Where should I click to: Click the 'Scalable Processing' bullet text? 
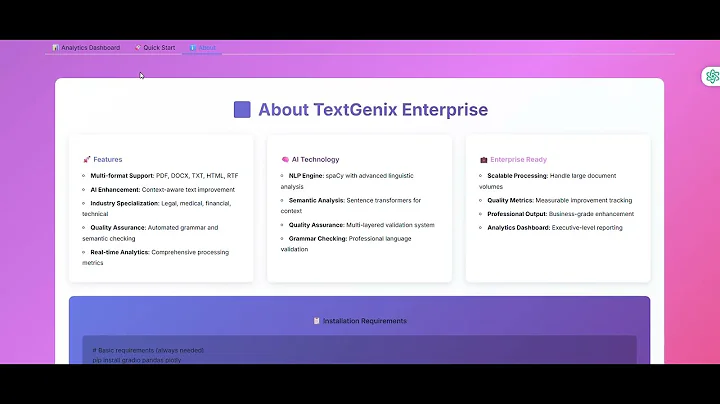tap(547, 181)
